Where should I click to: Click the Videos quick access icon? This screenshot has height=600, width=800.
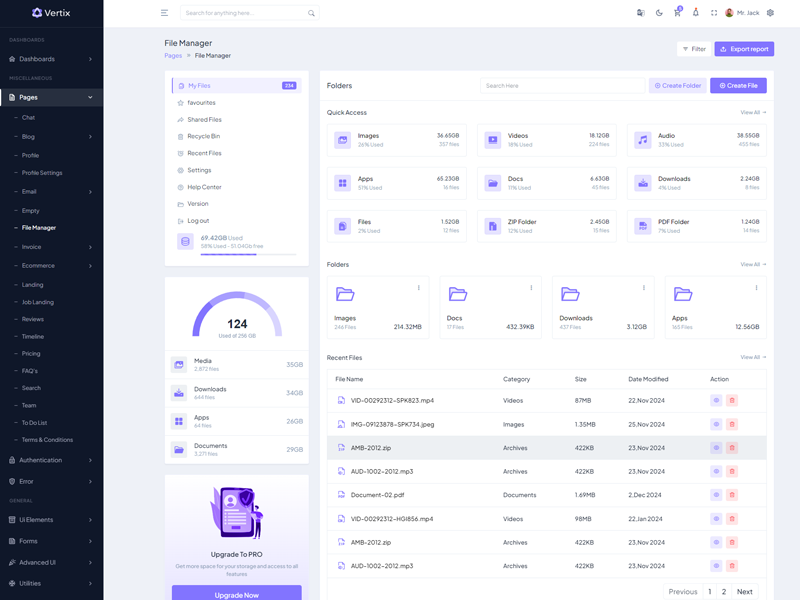pos(492,140)
